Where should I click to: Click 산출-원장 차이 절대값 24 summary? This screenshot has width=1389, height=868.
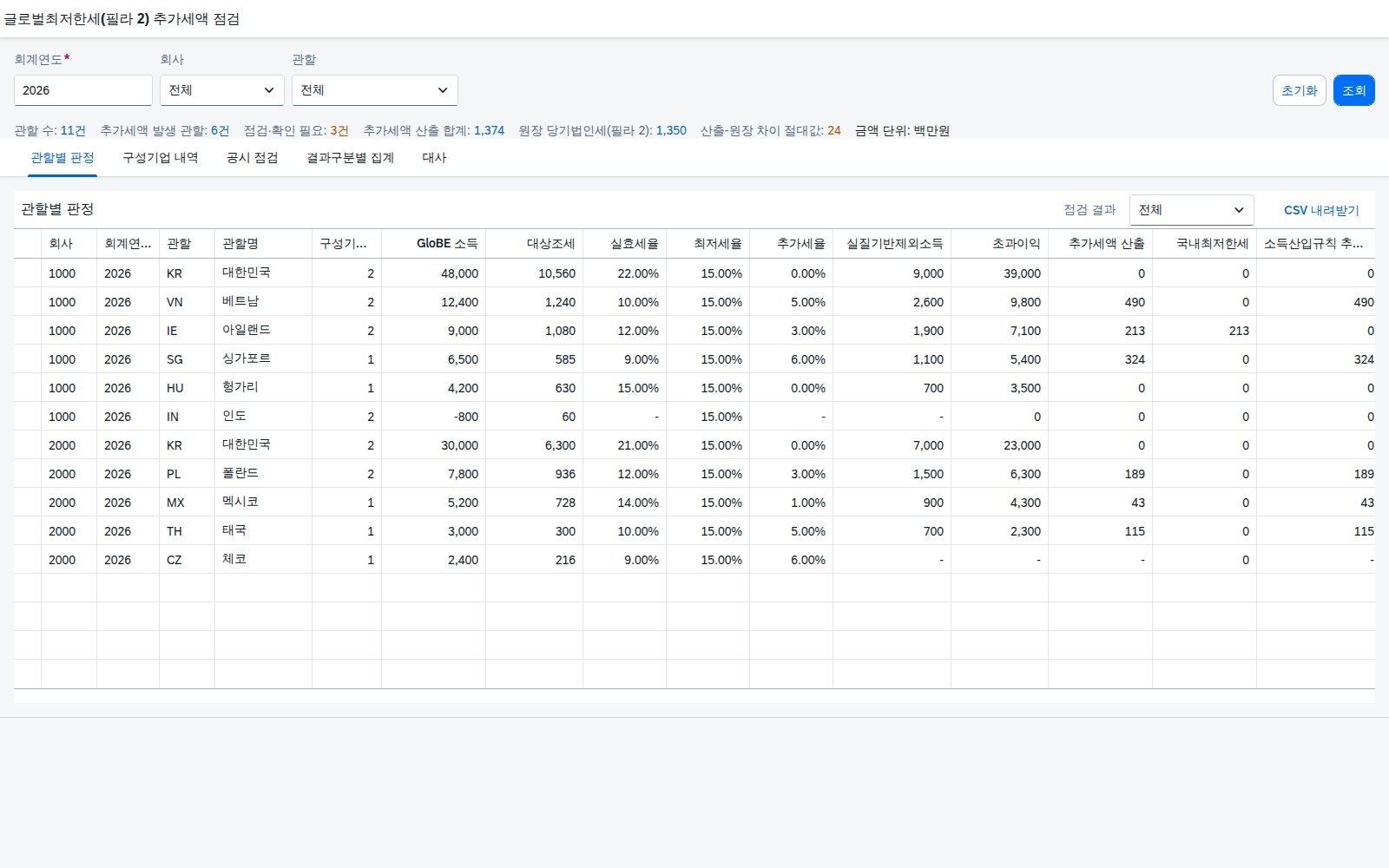click(x=771, y=131)
